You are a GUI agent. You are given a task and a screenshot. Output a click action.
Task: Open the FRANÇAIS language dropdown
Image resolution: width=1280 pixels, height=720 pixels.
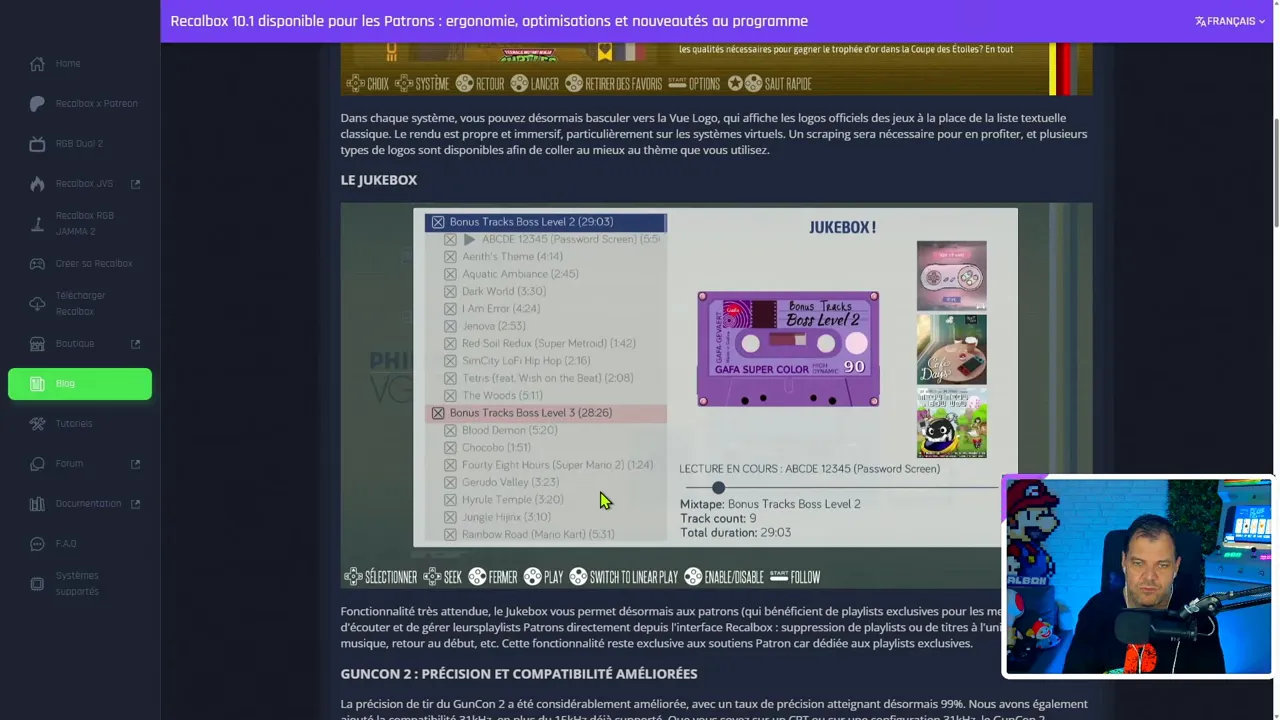1230,21
